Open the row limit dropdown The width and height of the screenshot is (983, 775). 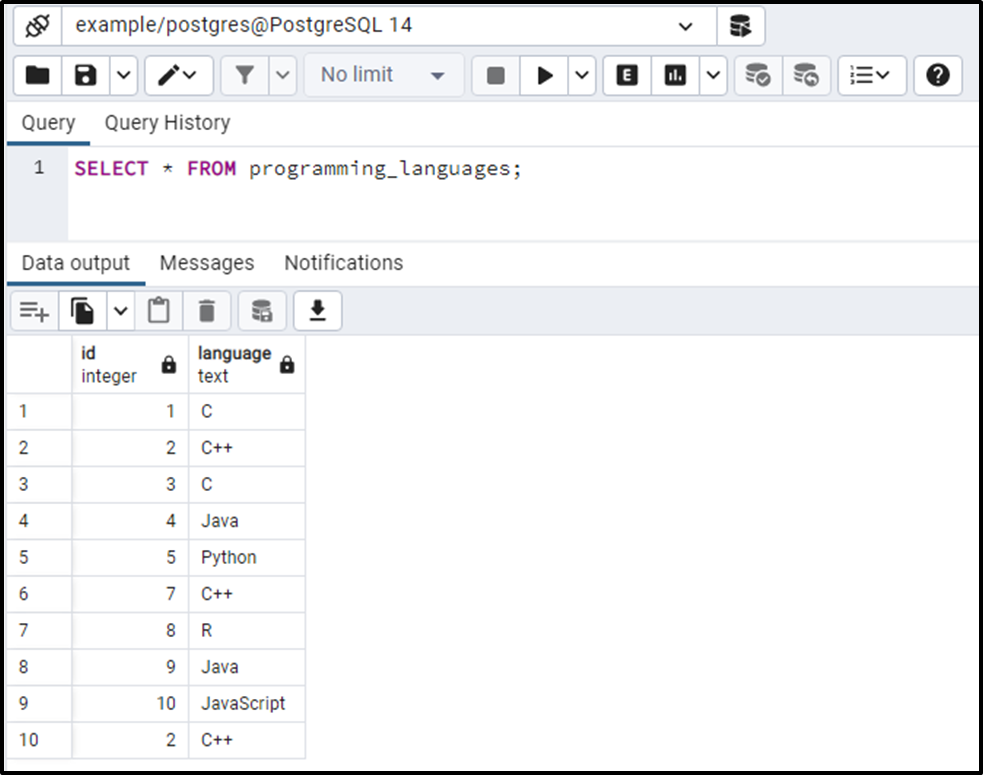383,75
